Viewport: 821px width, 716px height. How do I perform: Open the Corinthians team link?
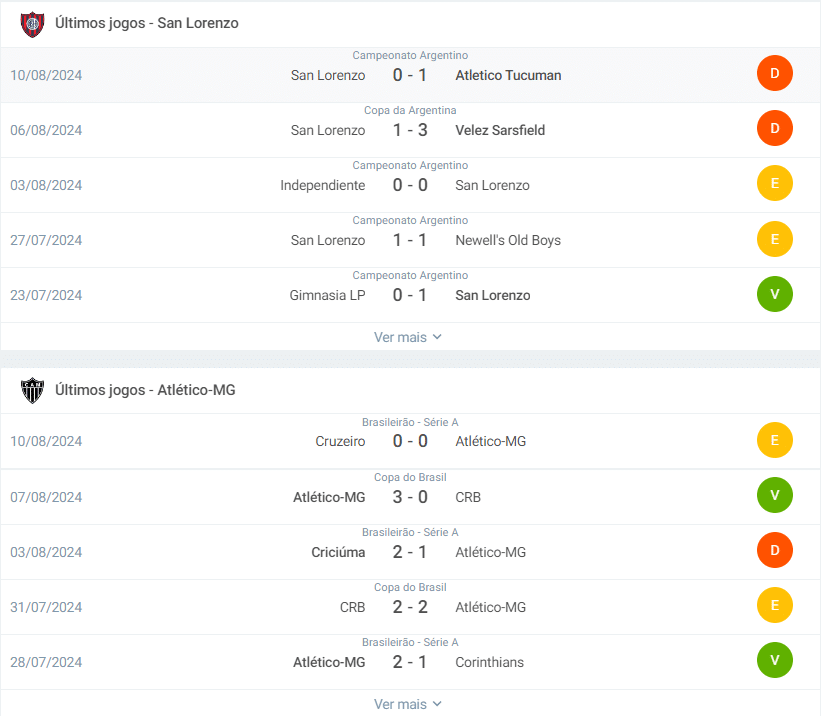(x=489, y=662)
